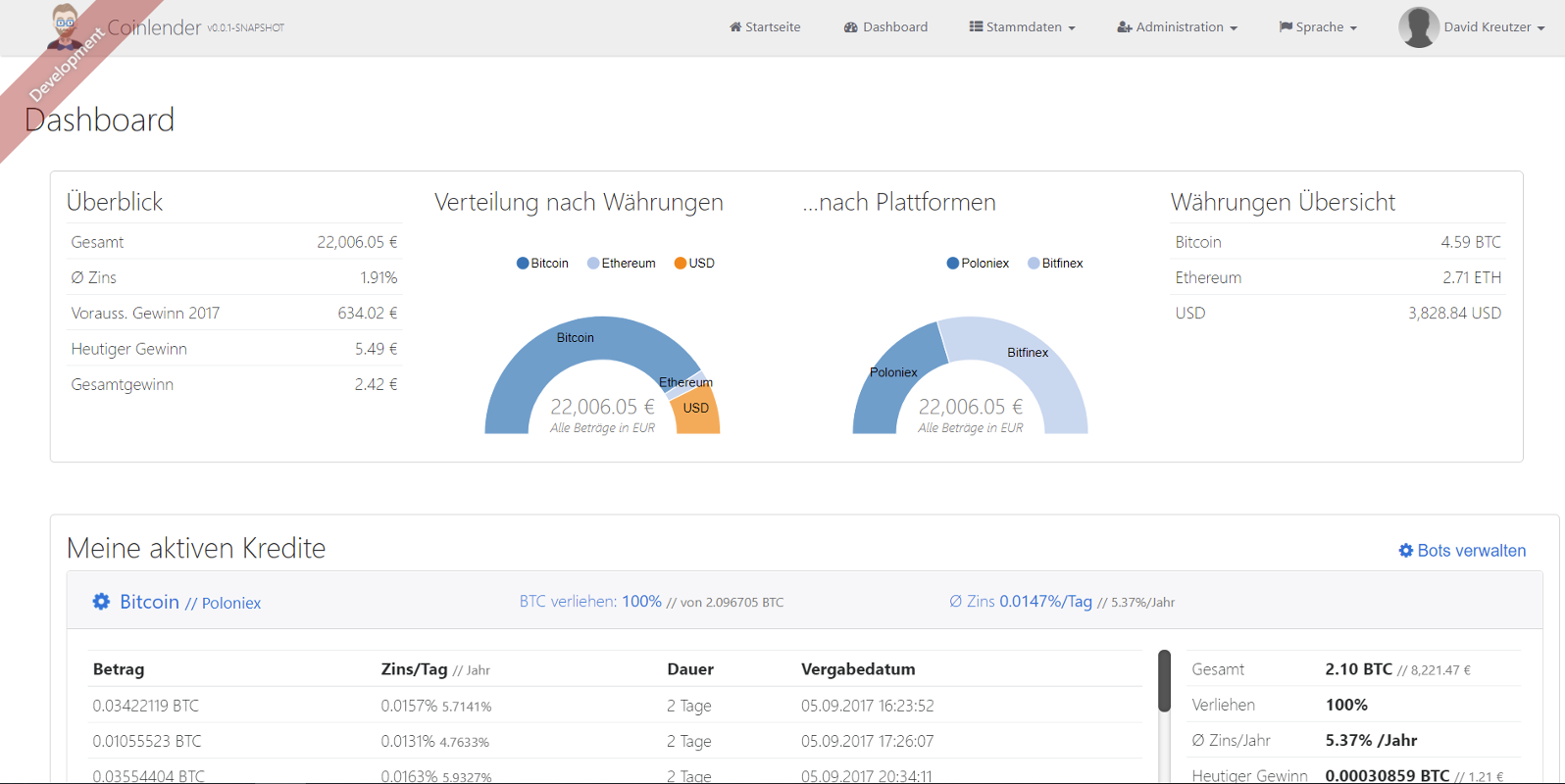
Task: Toggle Poloniex series in platform chart legend
Action: 978,264
